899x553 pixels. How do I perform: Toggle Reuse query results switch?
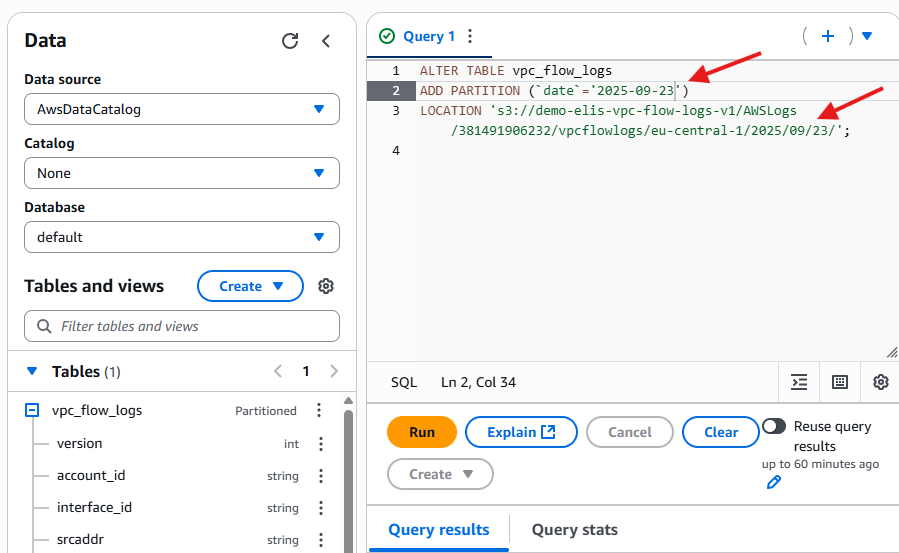(x=774, y=426)
